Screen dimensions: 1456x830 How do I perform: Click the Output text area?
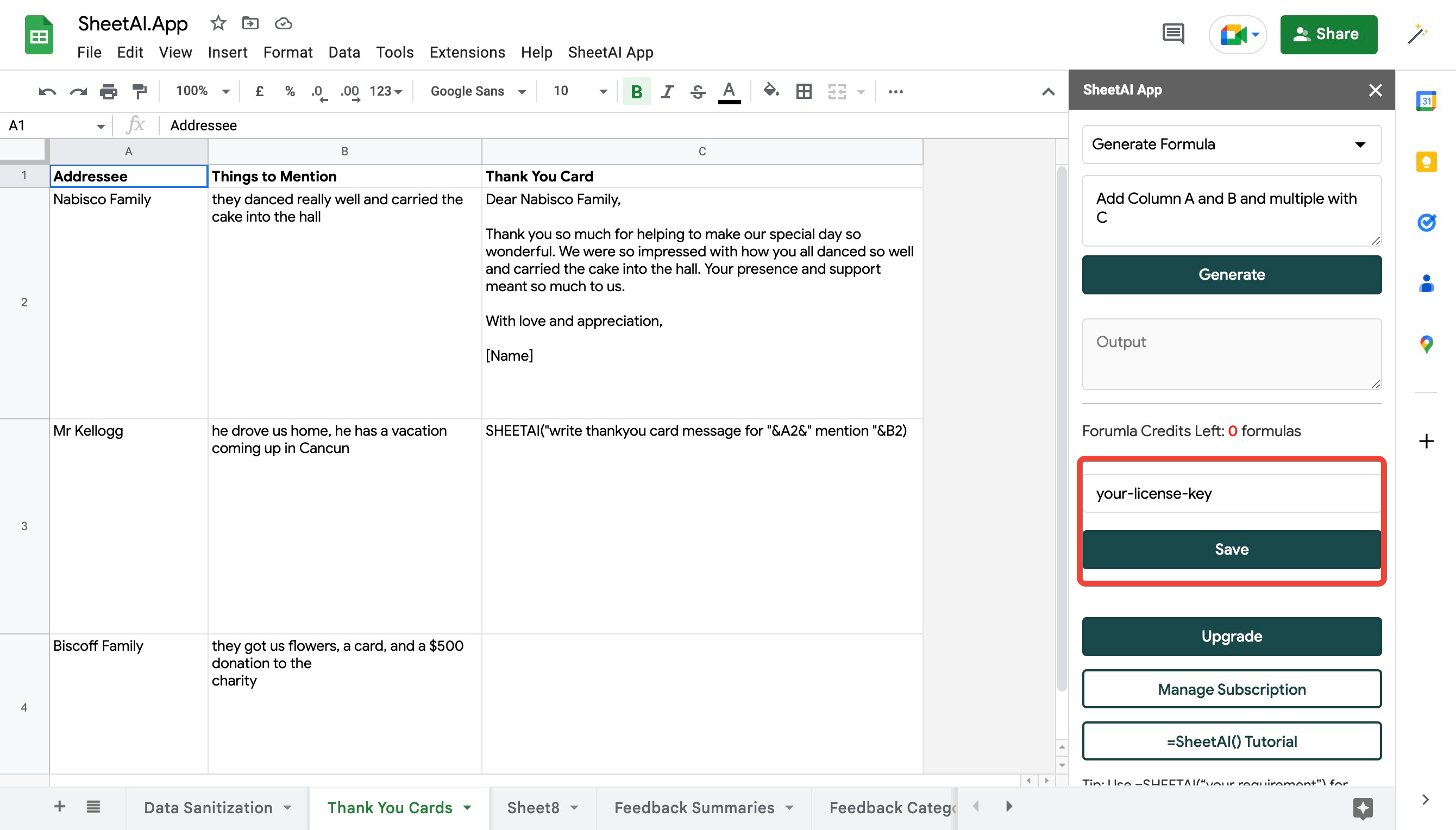(1232, 354)
